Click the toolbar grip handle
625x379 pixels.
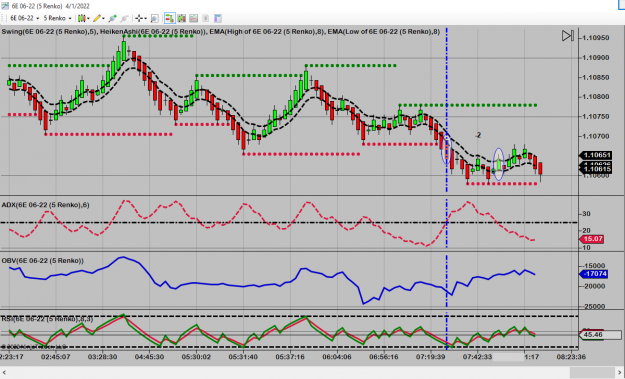click(x=2, y=18)
